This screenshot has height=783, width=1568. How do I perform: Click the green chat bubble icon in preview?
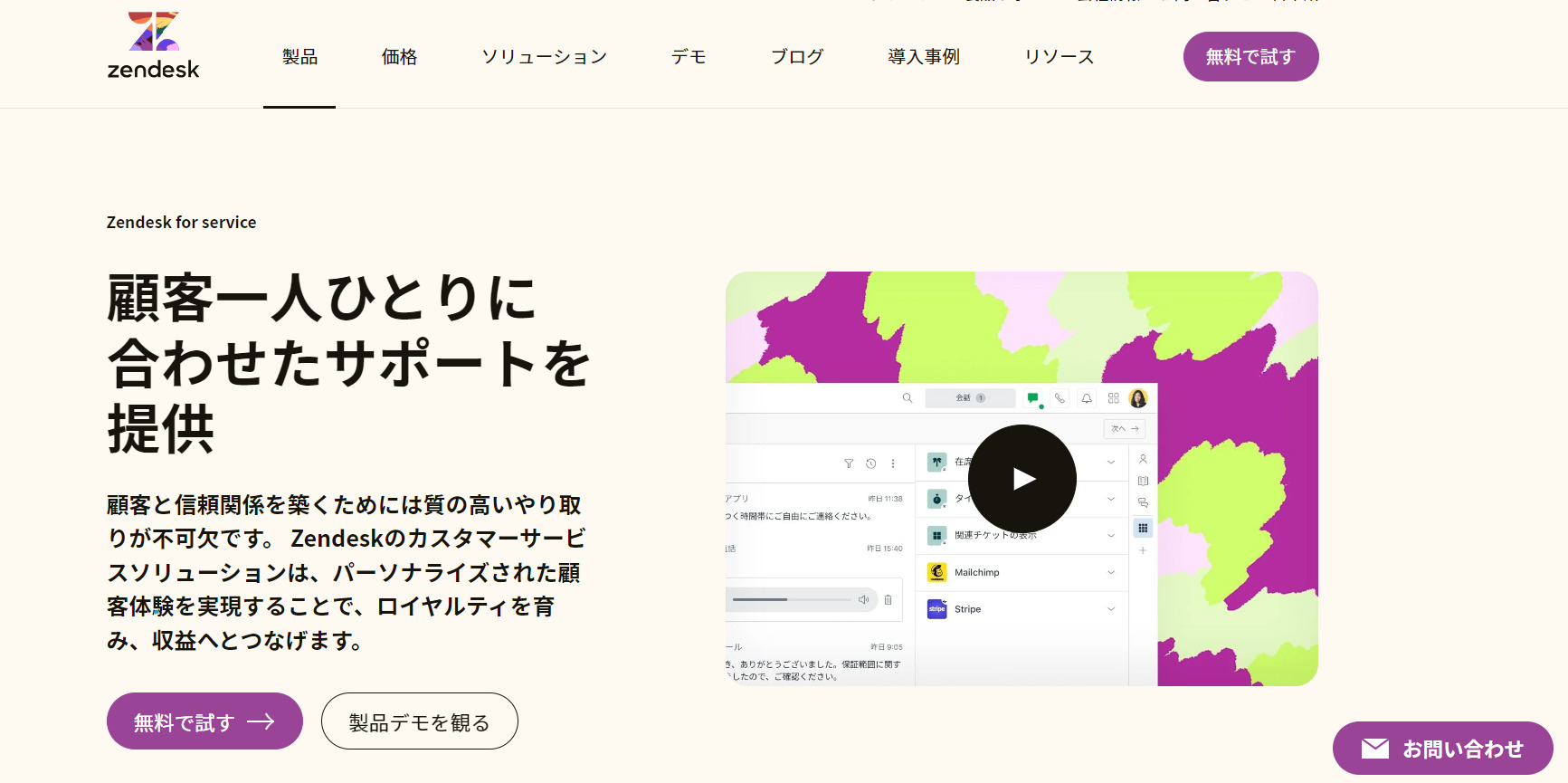click(1033, 398)
